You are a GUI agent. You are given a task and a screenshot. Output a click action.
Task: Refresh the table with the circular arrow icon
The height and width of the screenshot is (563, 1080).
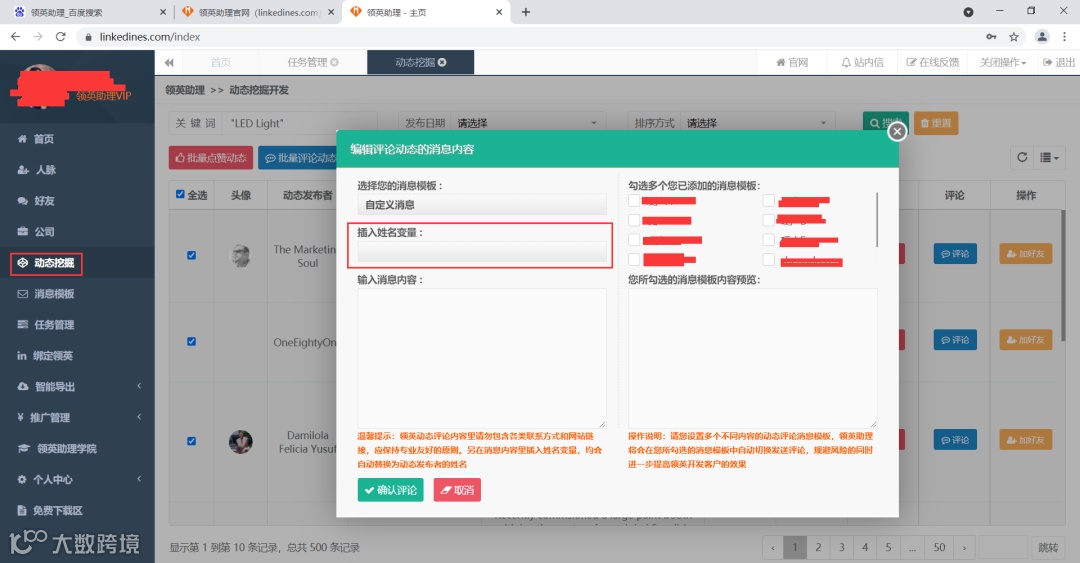[1021, 158]
